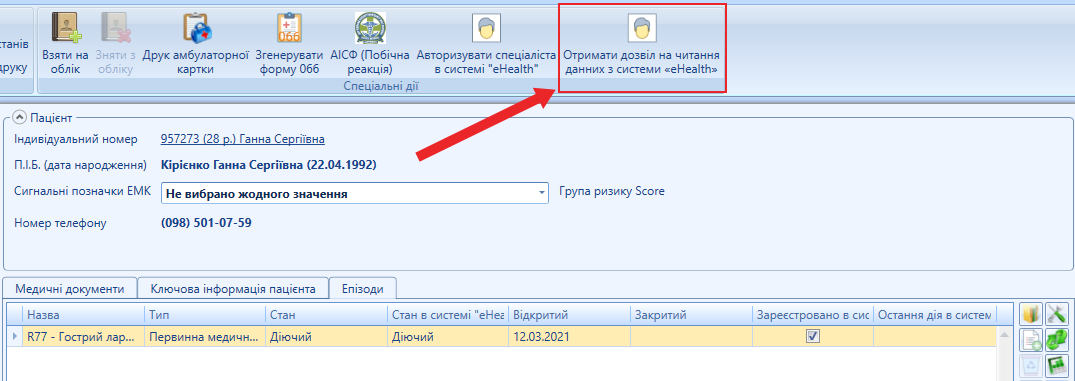This screenshot has width=1075, height=381.
Task: Click 'Група ризику Score' label
Action: [612, 191]
